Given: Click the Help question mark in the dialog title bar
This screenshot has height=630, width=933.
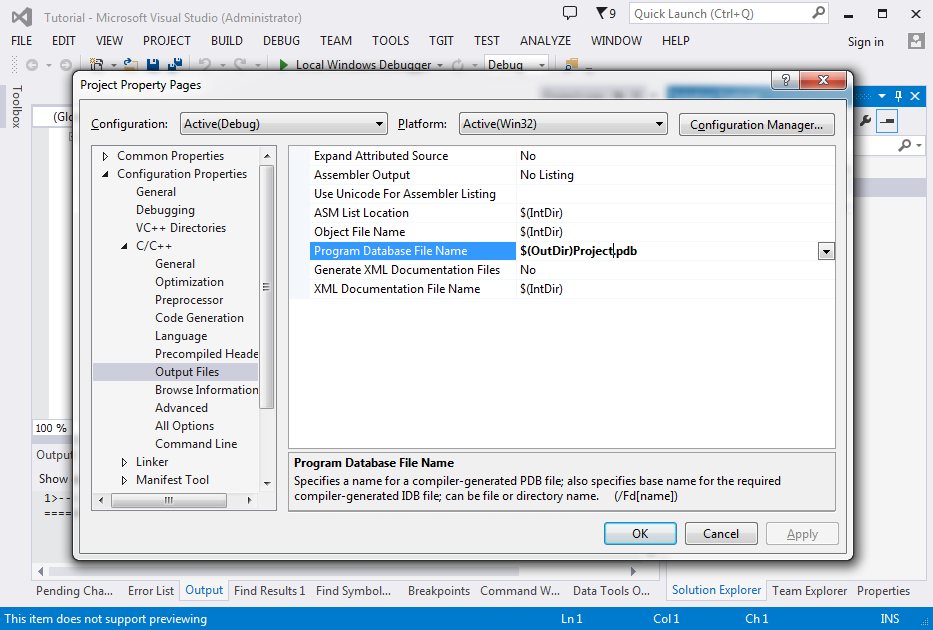Looking at the screenshot, I should point(785,80).
